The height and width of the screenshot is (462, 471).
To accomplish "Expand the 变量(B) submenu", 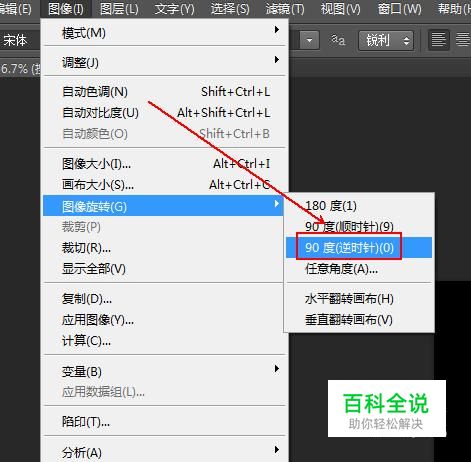I will 165,371.
